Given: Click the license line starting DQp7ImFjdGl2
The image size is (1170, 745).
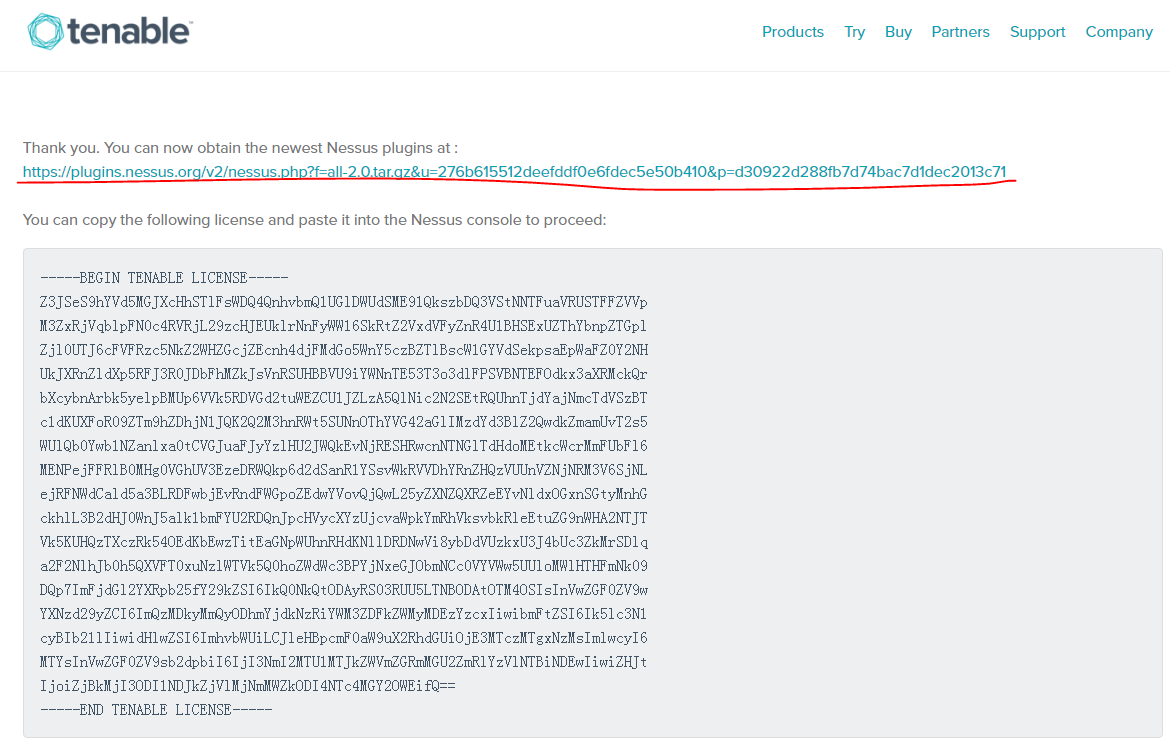Looking at the screenshot, I should (x=343, y=590).
